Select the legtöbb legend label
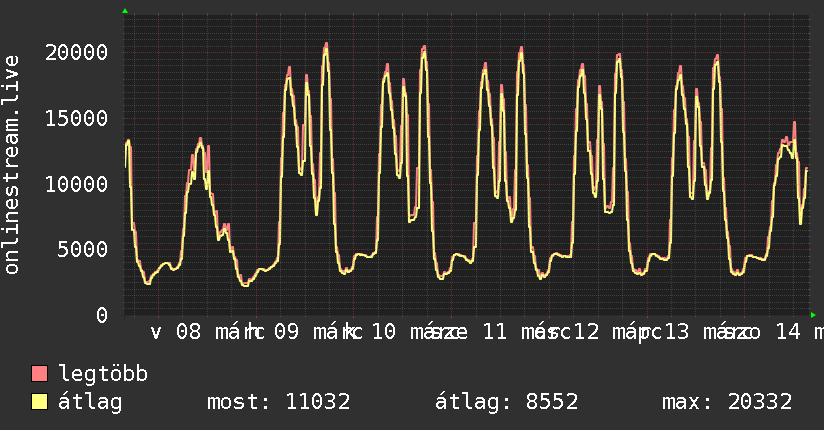The image size is (824, 430). tap(103, 374)
